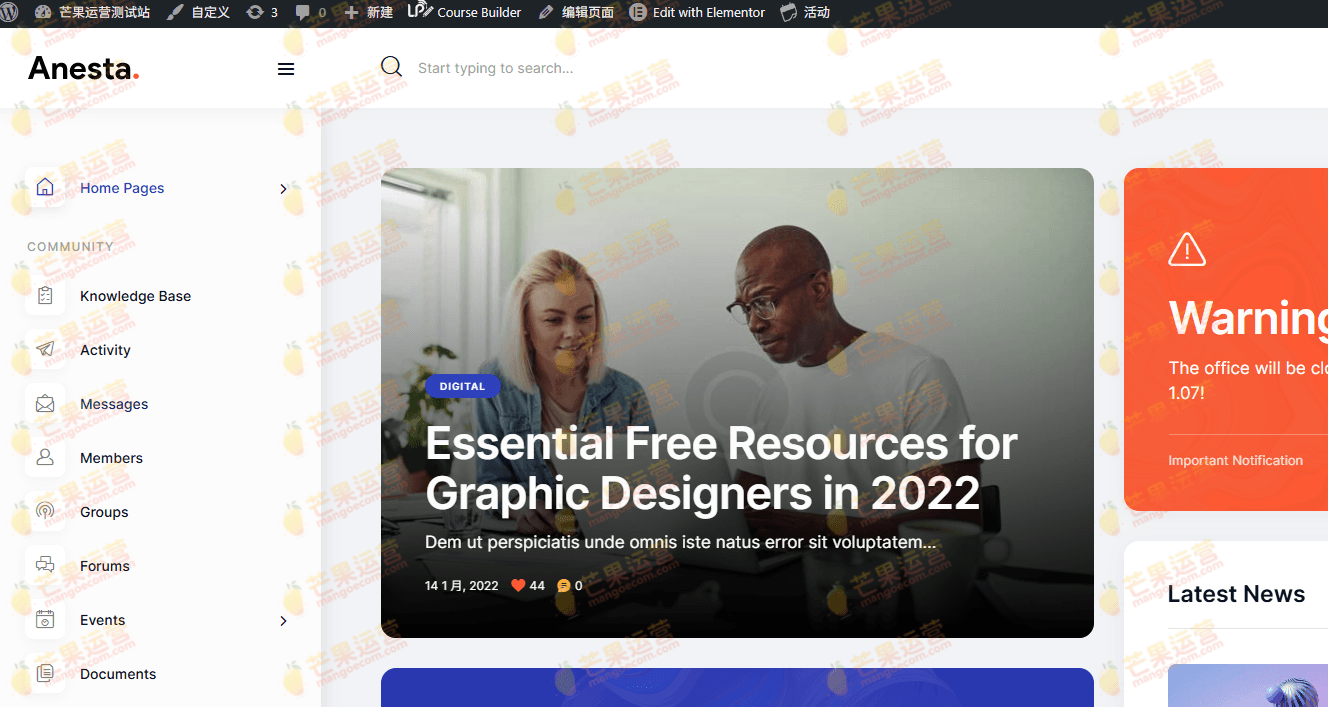Select the Members person icon
Viewport: 1328px width, 707px height.
pos(45,458)
